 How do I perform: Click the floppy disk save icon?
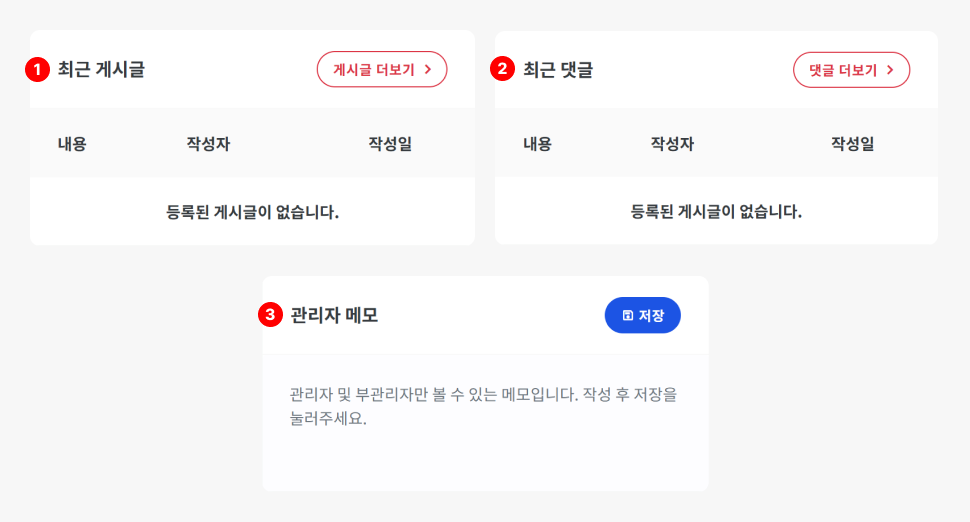628,315
